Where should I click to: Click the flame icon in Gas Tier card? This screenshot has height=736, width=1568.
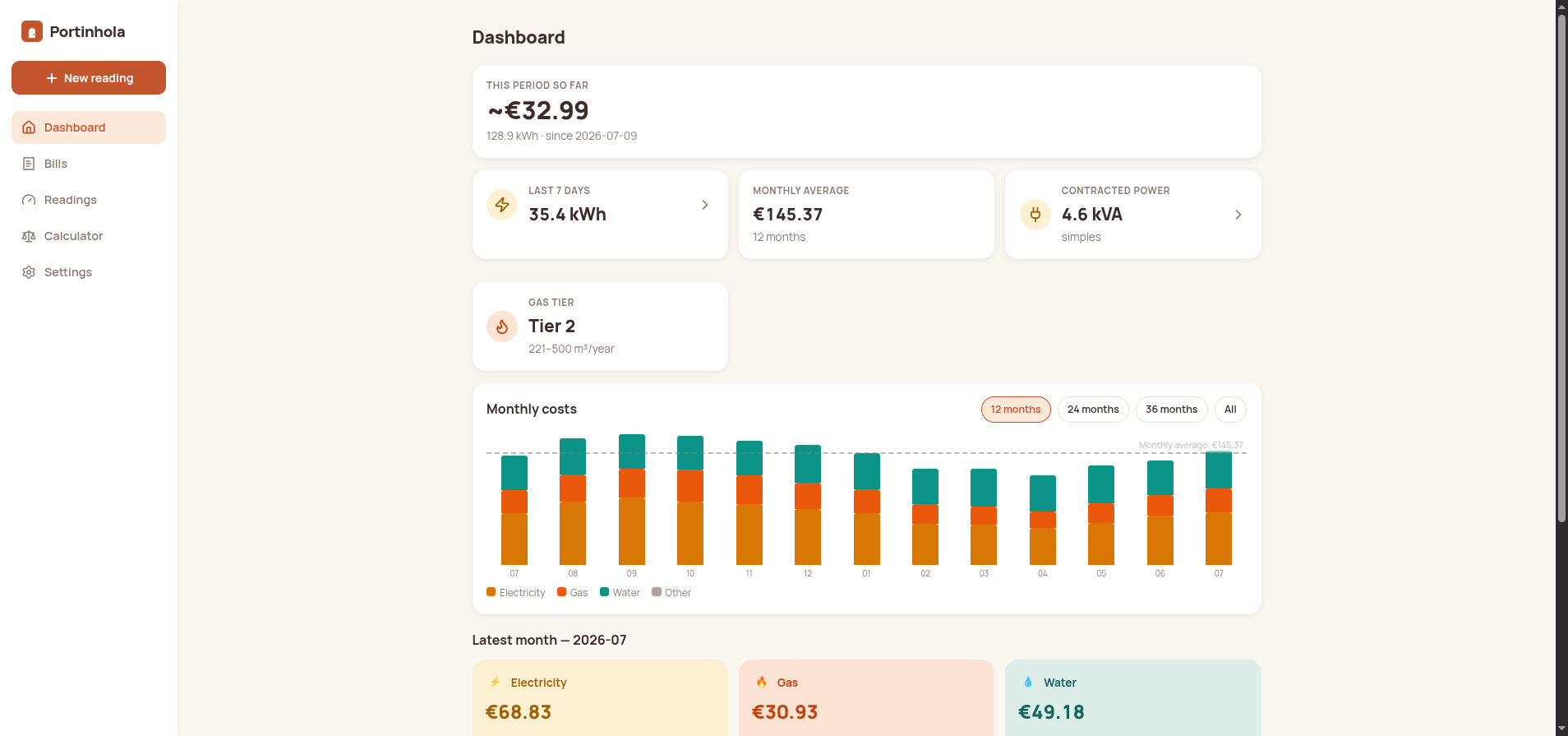click(502, 326)
